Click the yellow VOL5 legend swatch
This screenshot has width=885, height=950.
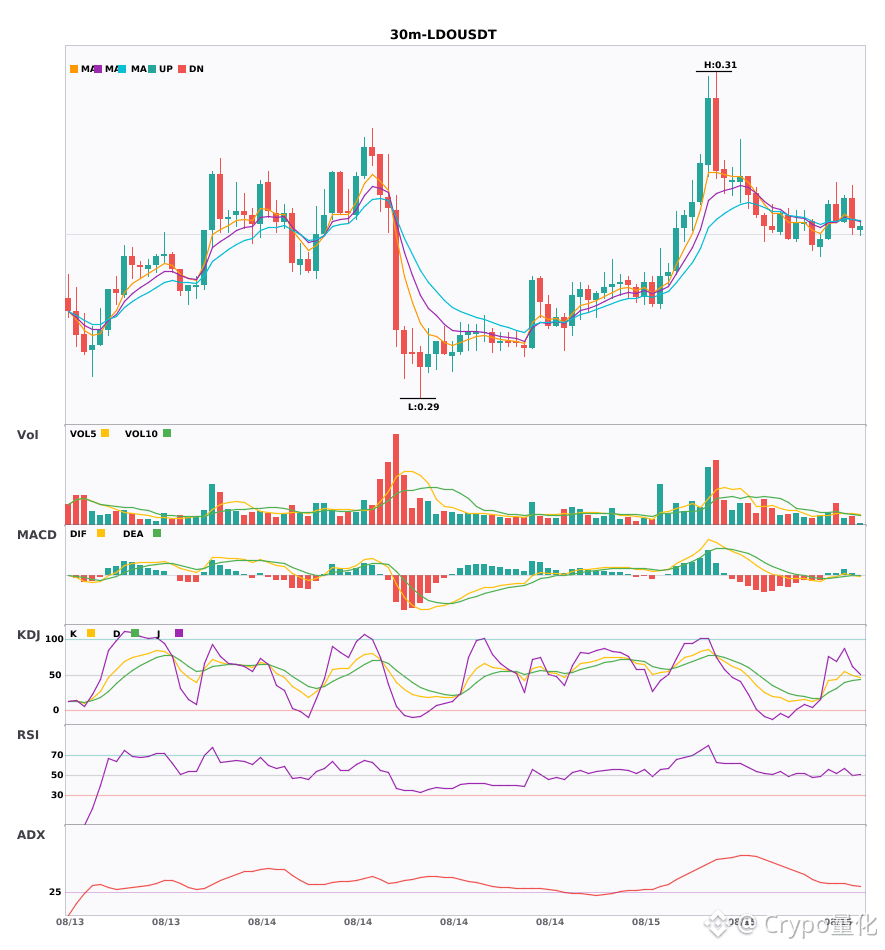105,433
